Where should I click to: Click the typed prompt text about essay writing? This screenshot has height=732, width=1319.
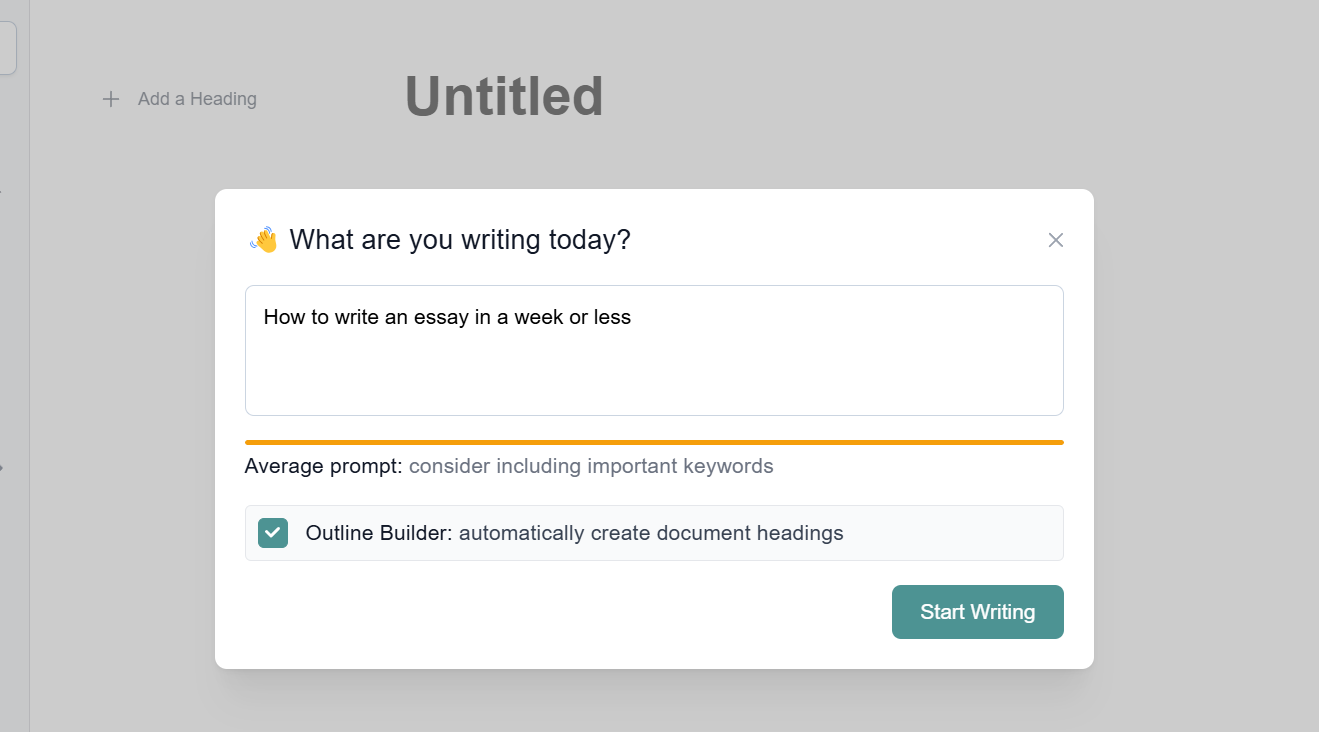446,317
